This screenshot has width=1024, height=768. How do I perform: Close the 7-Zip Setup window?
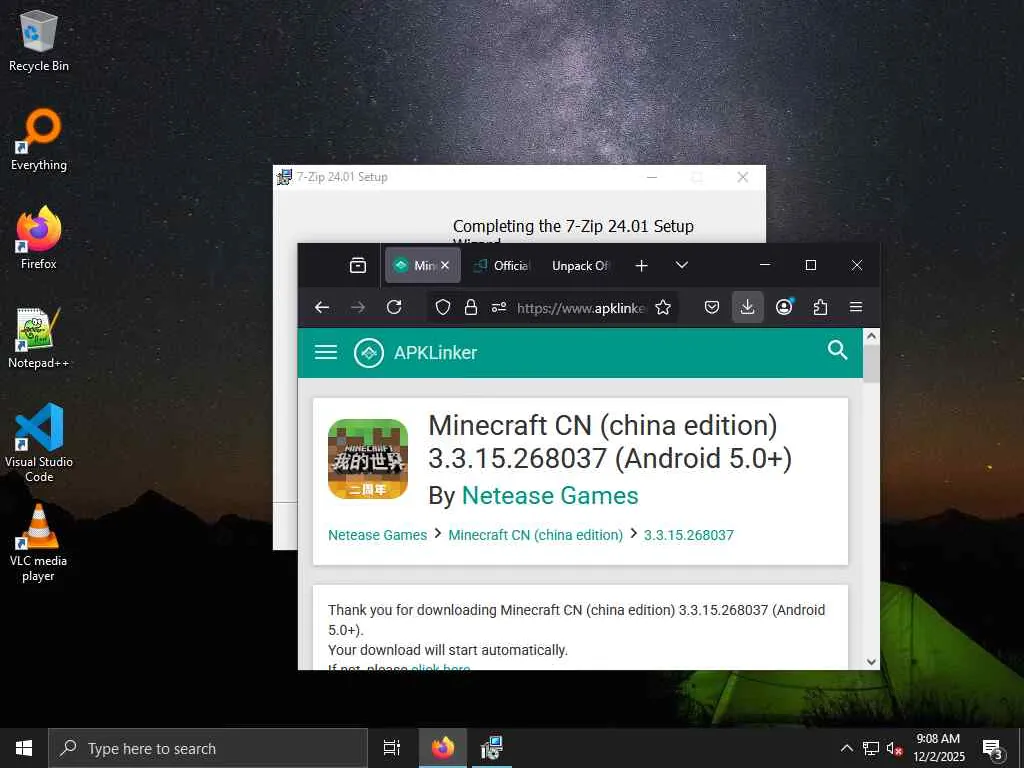[743, 177]
